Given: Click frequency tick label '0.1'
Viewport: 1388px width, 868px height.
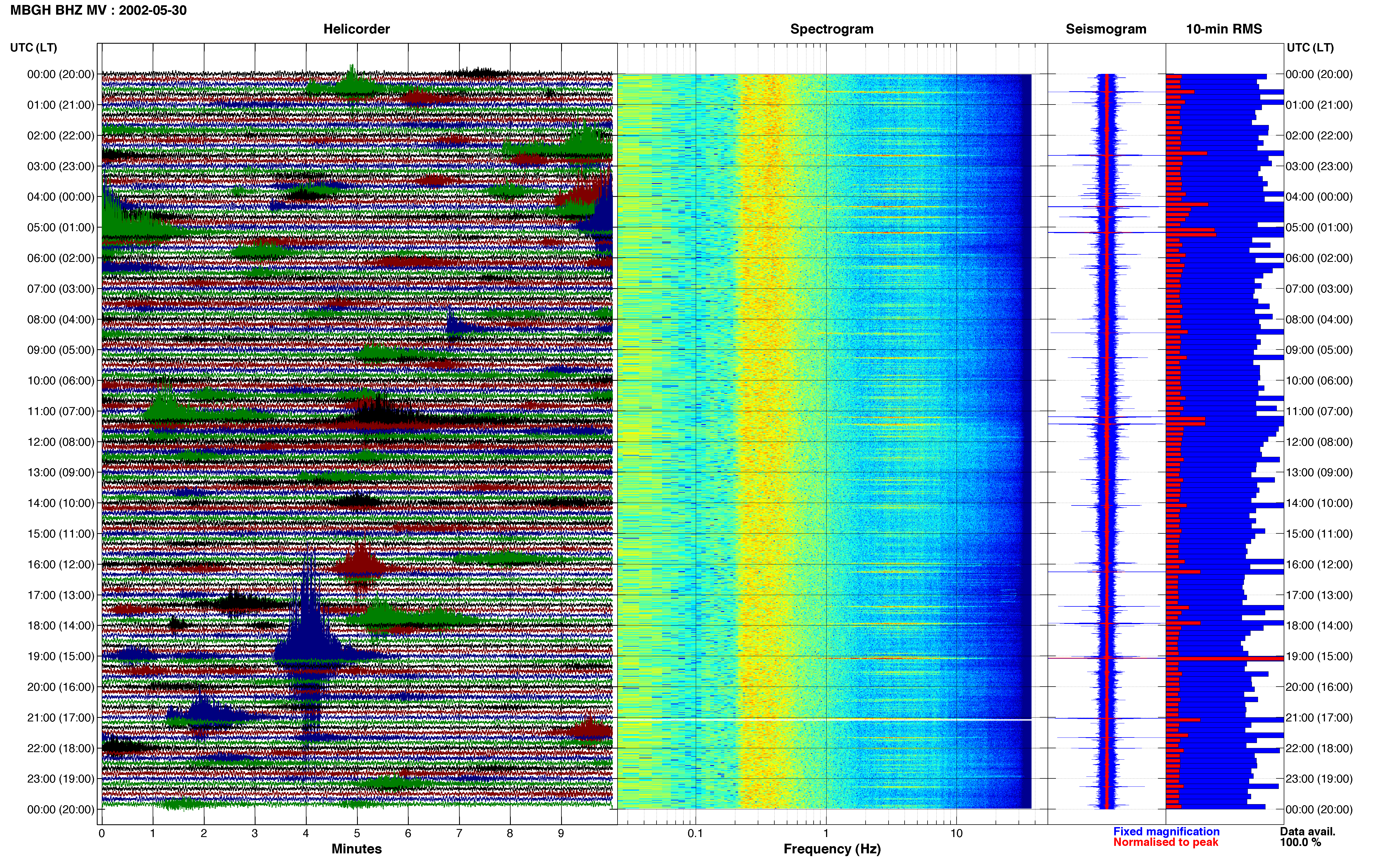Looking at the screenshot, I should point(695,833).
